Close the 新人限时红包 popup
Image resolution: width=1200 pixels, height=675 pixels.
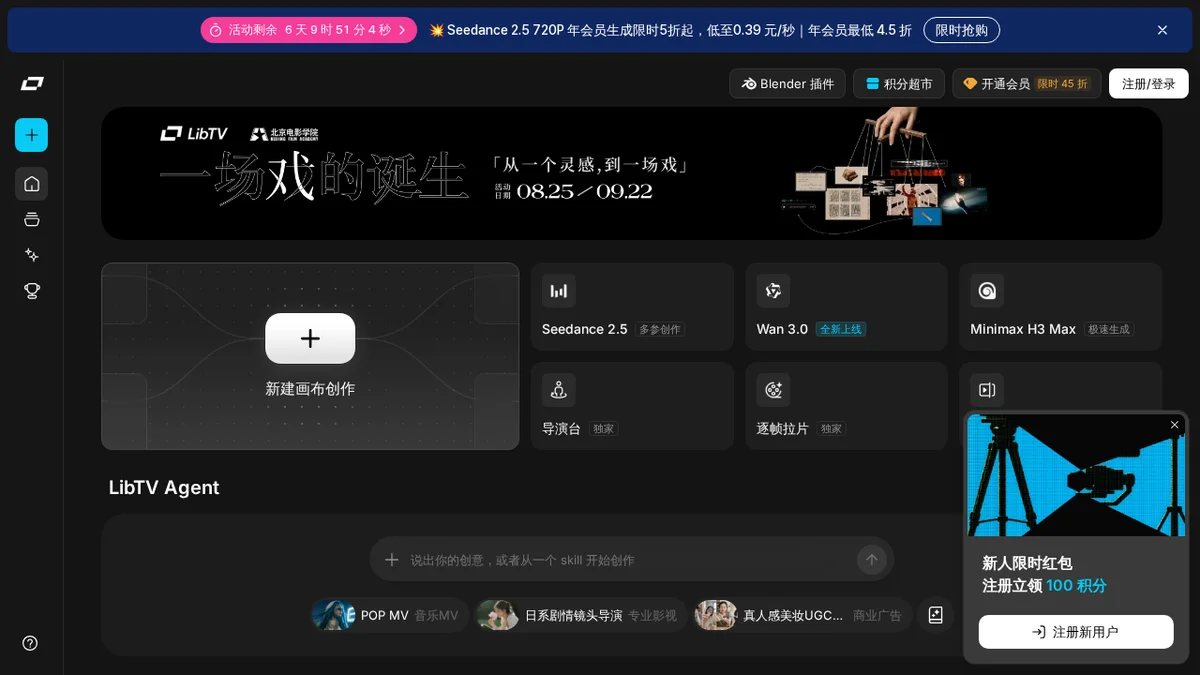click(x=1175, y=425)
